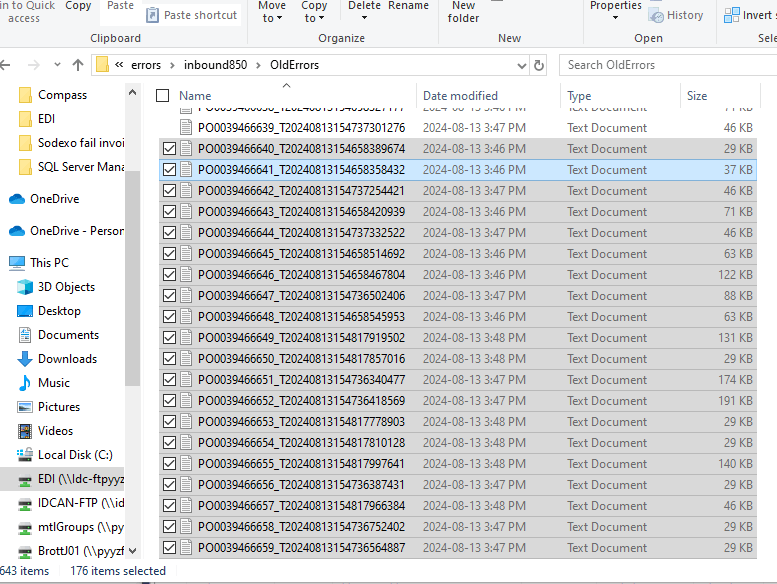Viewport: 777px width, 584px height.
Task: Uncheck file PO0039466652 checkbox
Action: tap(169, 401)
